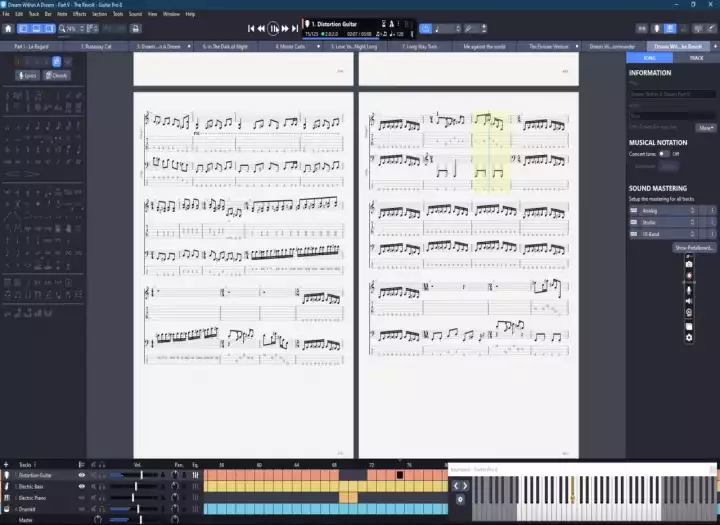
Task: Pause playback with the round button
Action: (273, 28)
